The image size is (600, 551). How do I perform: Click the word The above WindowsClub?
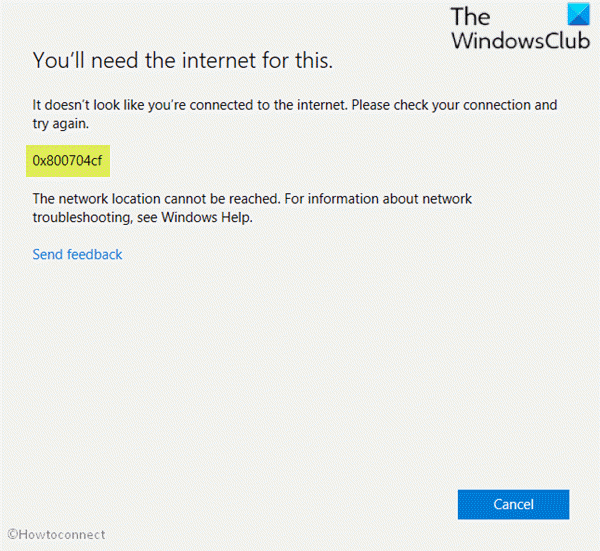pyautogui.click(x=471, y=17)
